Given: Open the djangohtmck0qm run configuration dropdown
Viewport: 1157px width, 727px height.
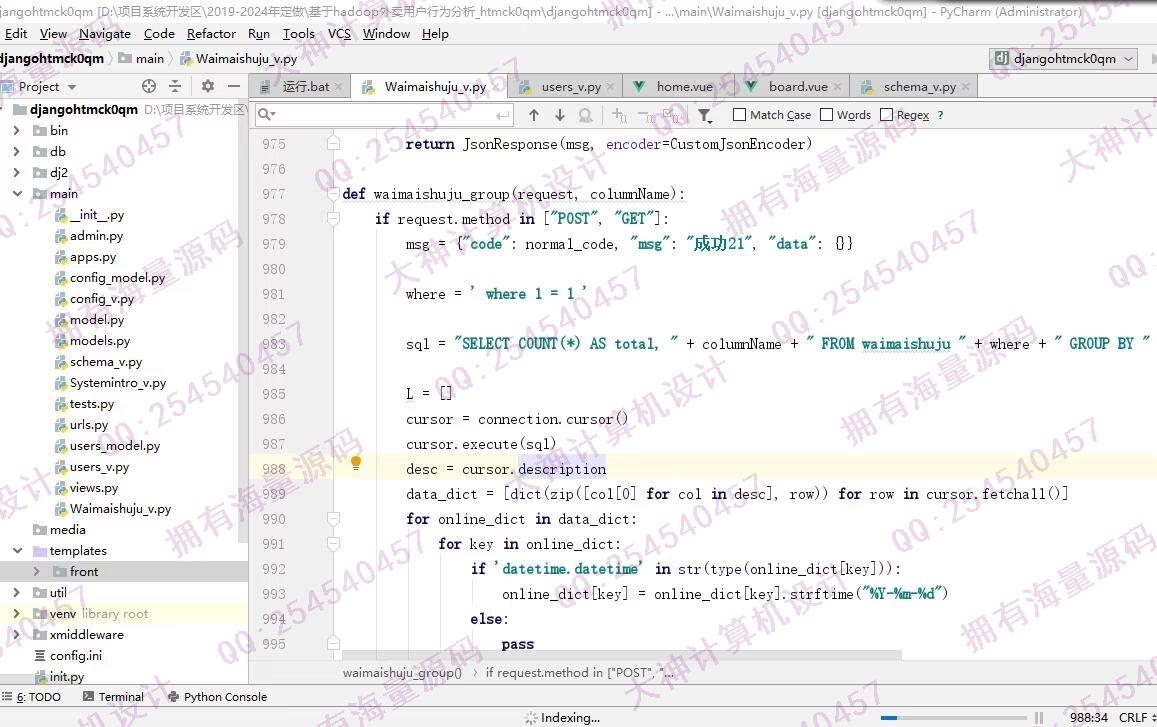Looking at the screenshot, I should pyautogui.click(x=1063, y=58).
